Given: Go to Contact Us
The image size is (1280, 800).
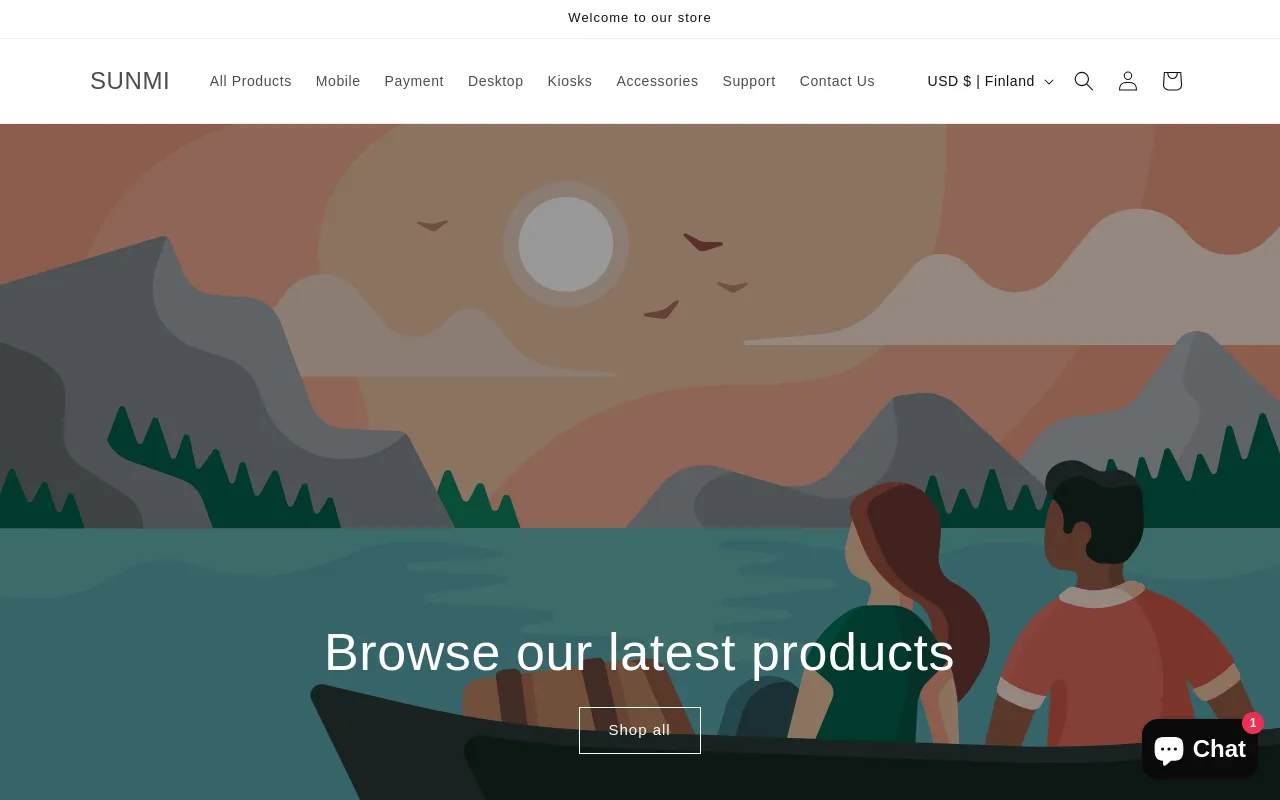Looking at the screenshot, I should click(x=837, y=81).
